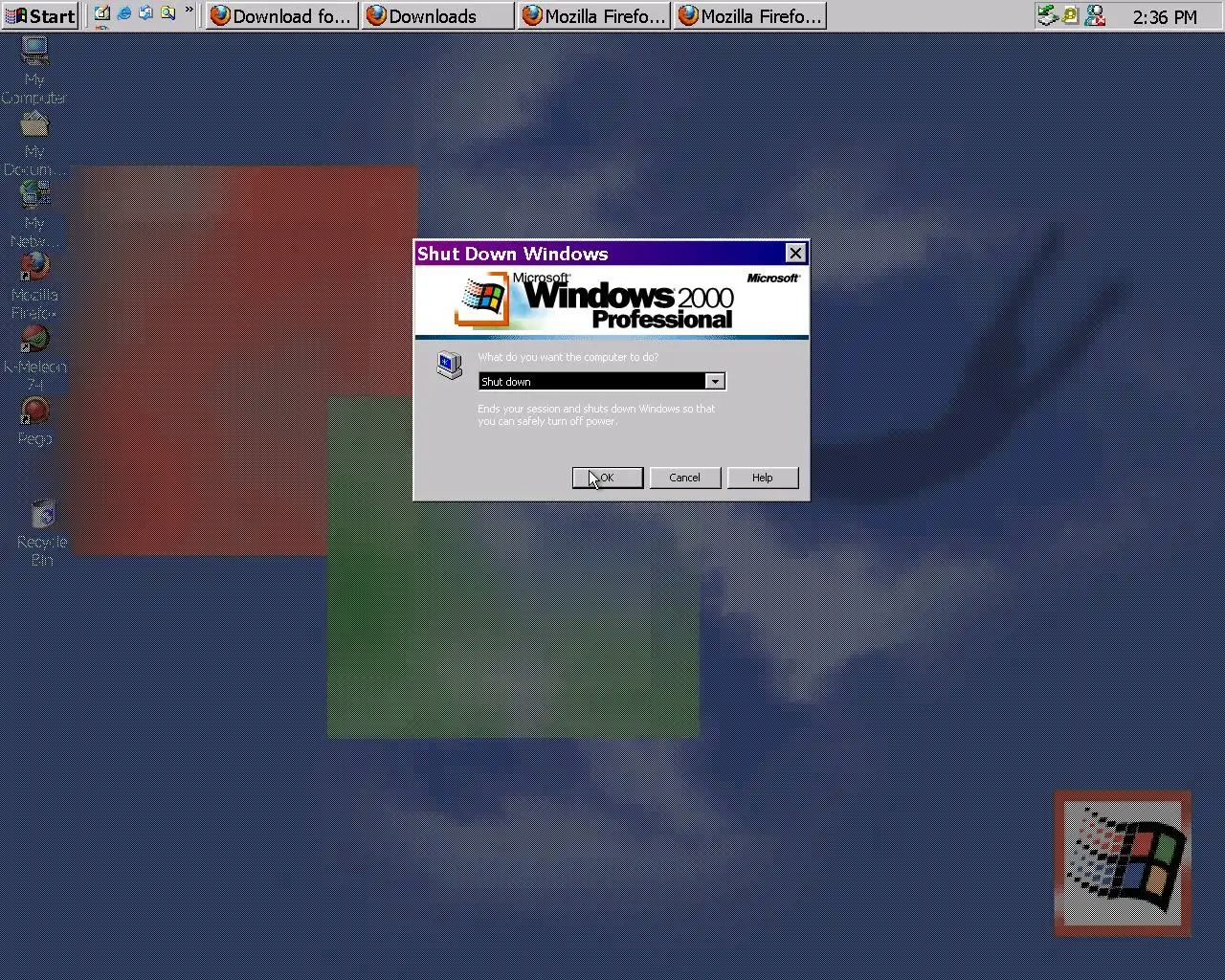Click the Outlook Express Quick Launch icon

pyautogui.click(x=146, y=14)
